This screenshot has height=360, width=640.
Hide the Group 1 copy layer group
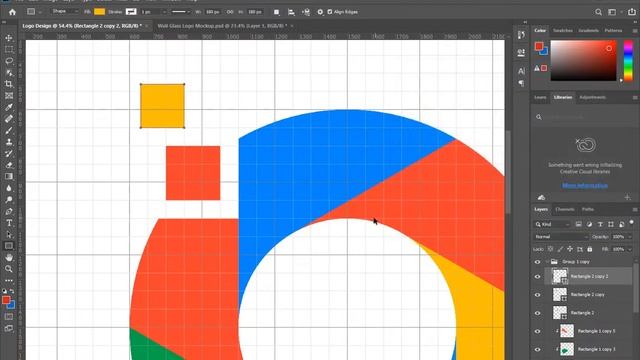point(538,262)
